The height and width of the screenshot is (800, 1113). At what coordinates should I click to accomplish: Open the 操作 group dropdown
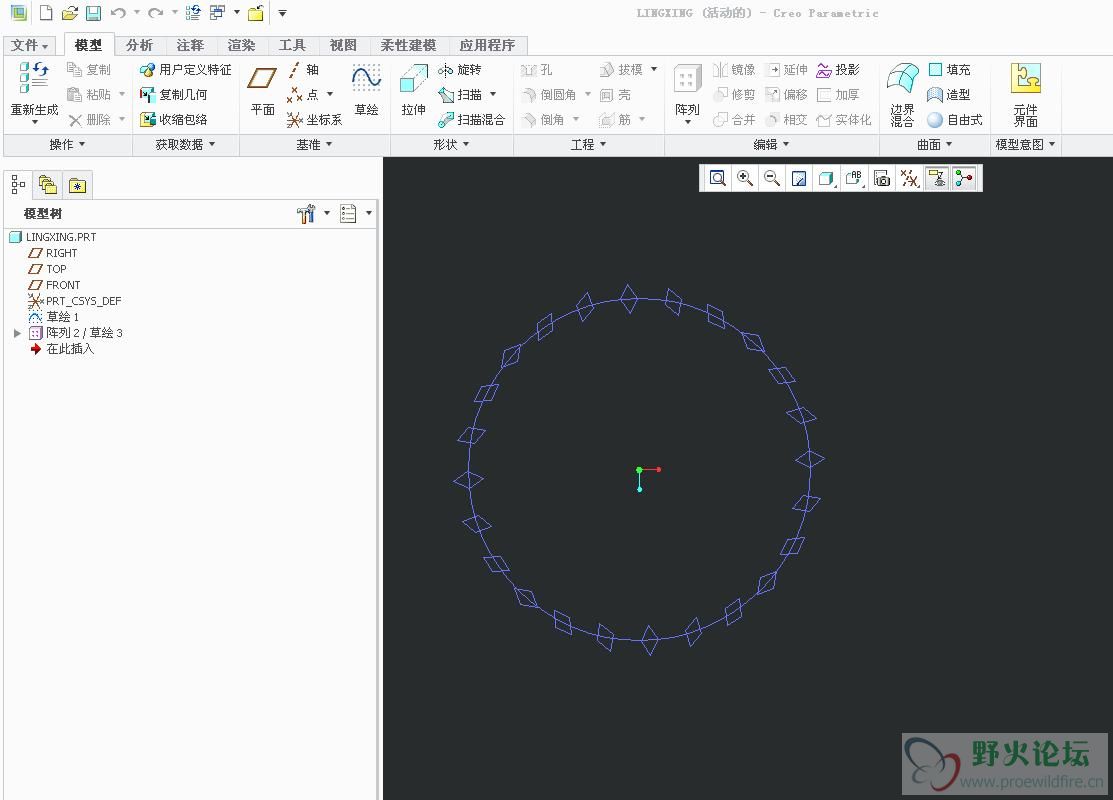(x=68, y=145)
